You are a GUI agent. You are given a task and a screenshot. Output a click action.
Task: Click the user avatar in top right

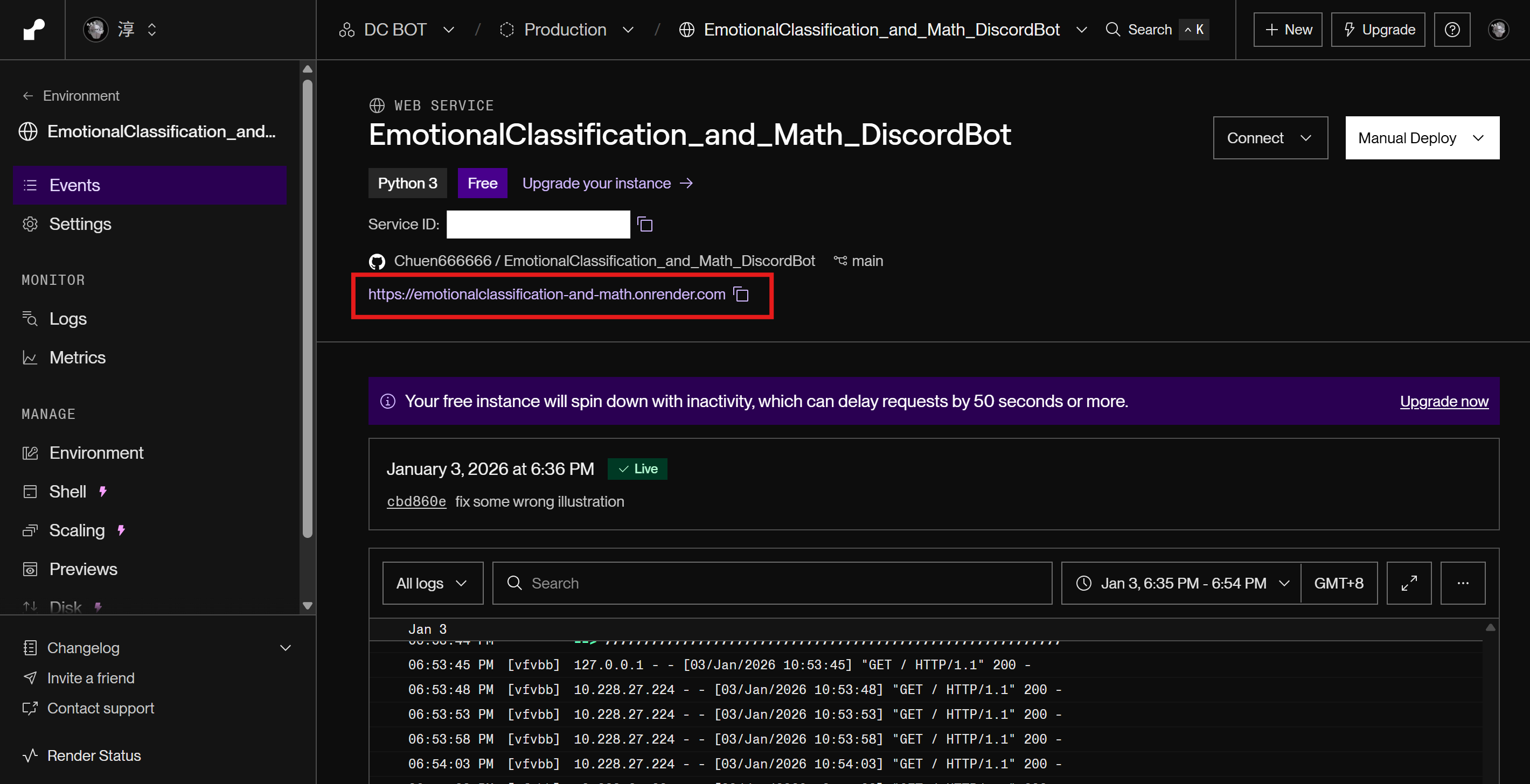[1498, 30]
